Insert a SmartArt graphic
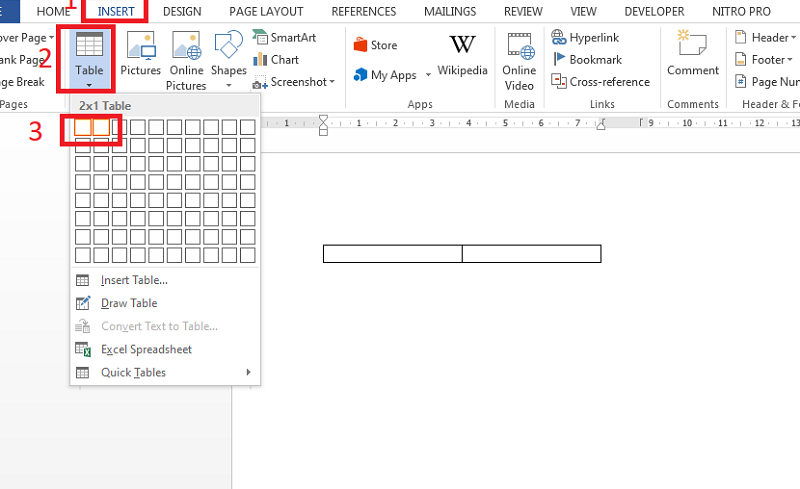800x489 pixels. point(284,37)
